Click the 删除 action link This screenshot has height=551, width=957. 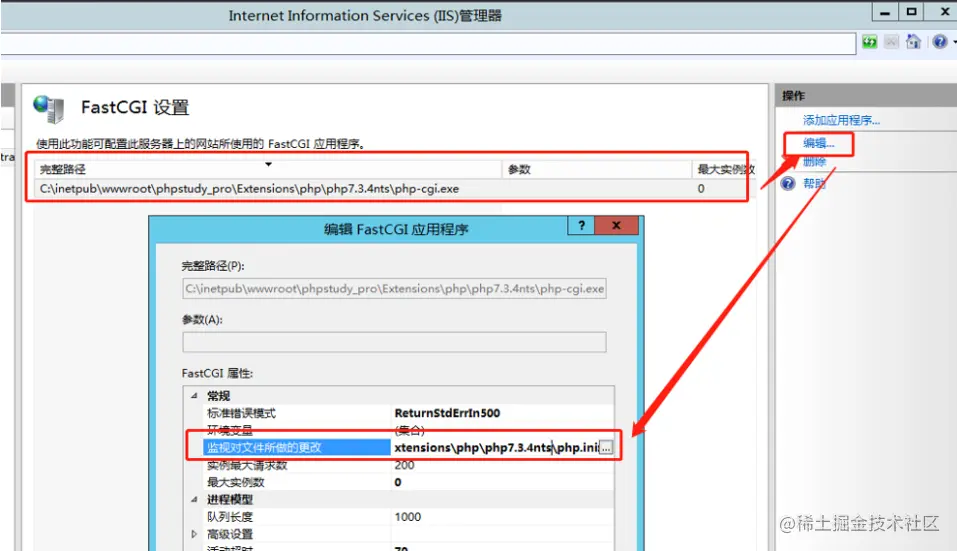(814, 162)
